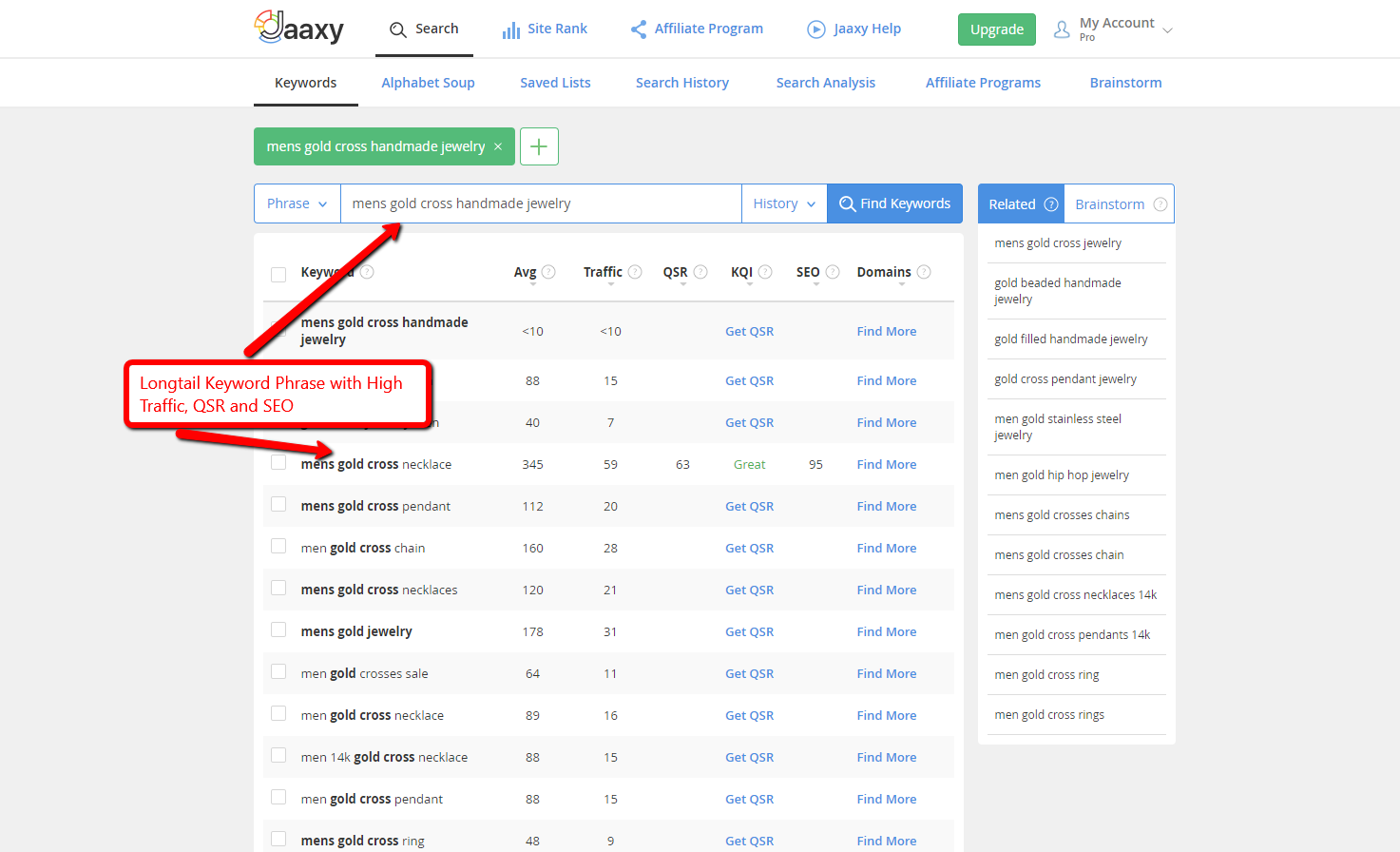This screenshot has height=852, width=1400.
Task: Get QSR for mens gold cross pendant
Action: [749, 507]
